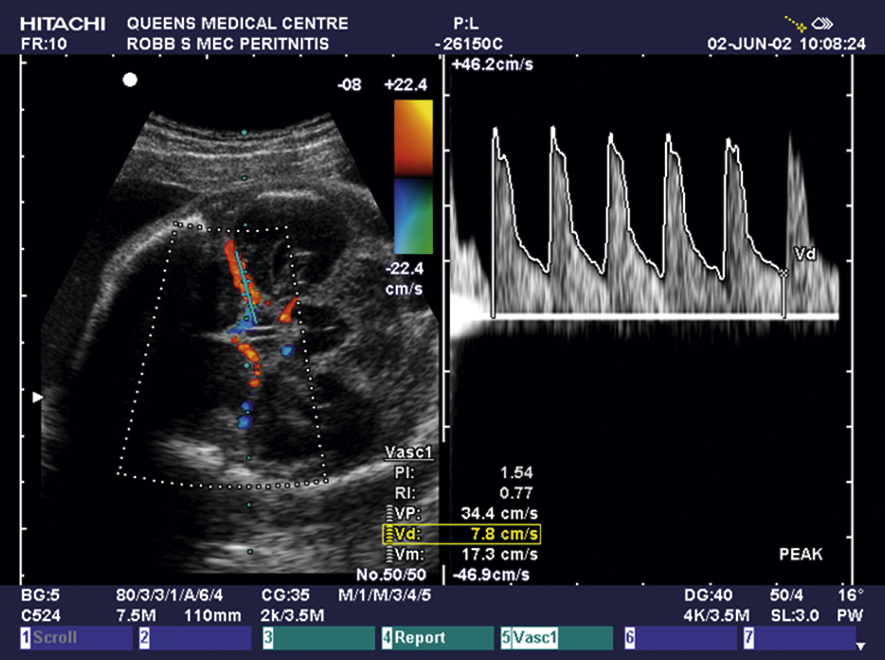Select the Scroll function key 1

(76, 638)
